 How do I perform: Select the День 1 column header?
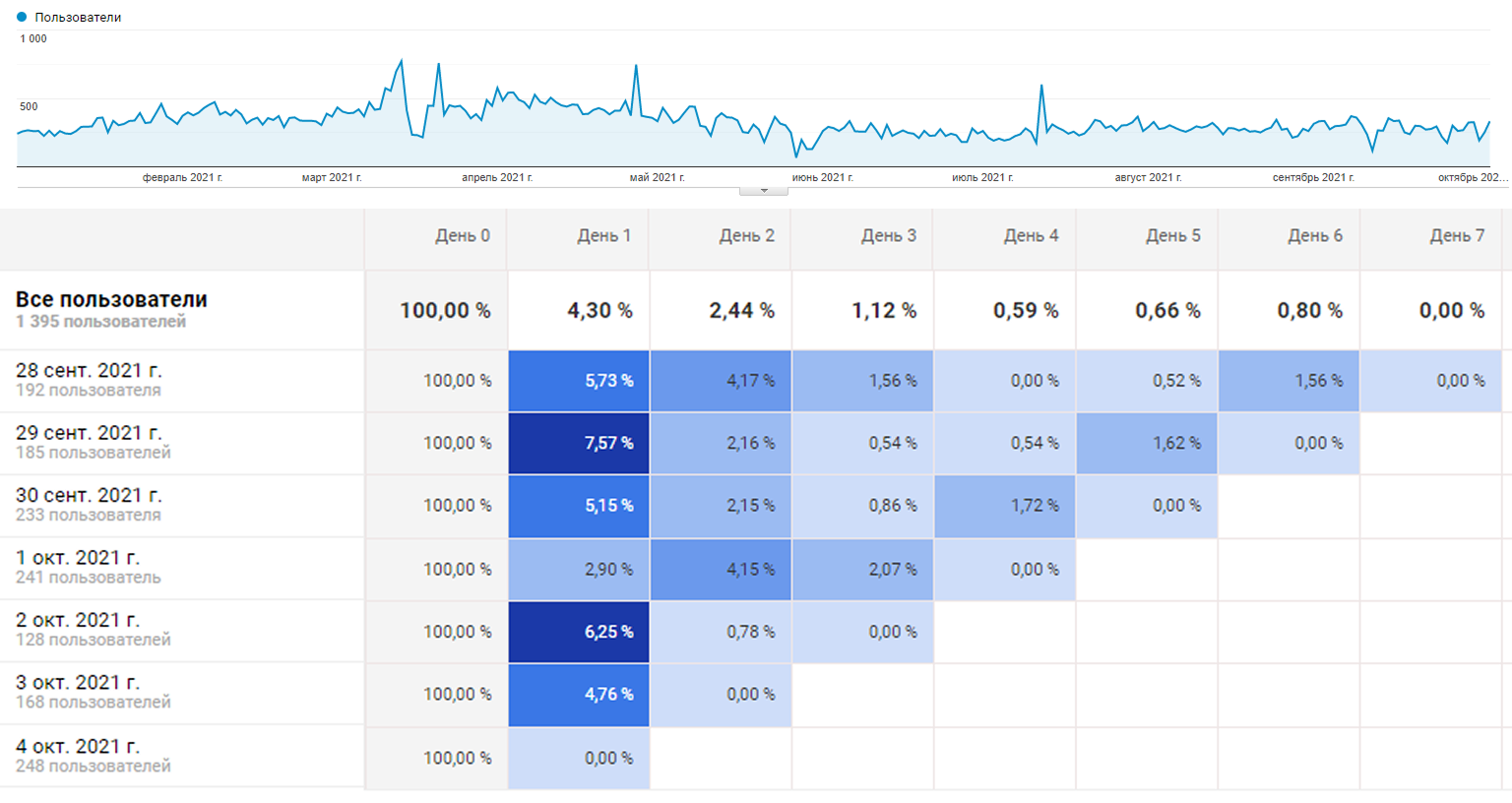tap(603, 236)
